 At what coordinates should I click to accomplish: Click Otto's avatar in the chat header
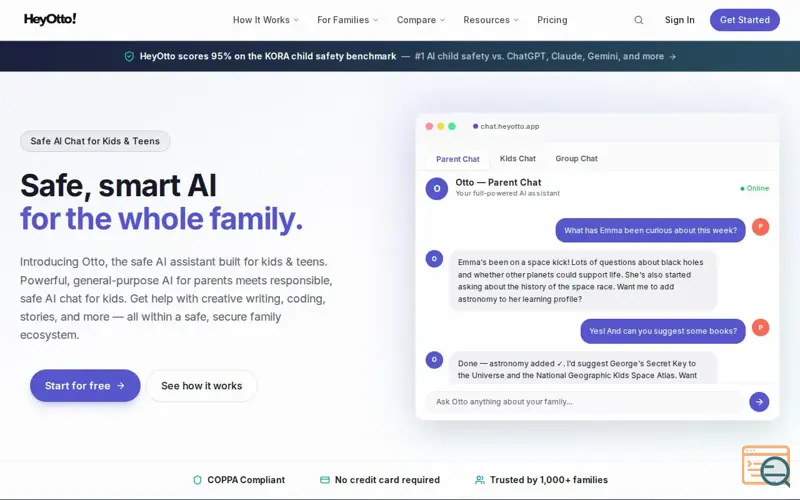point(436,188)
